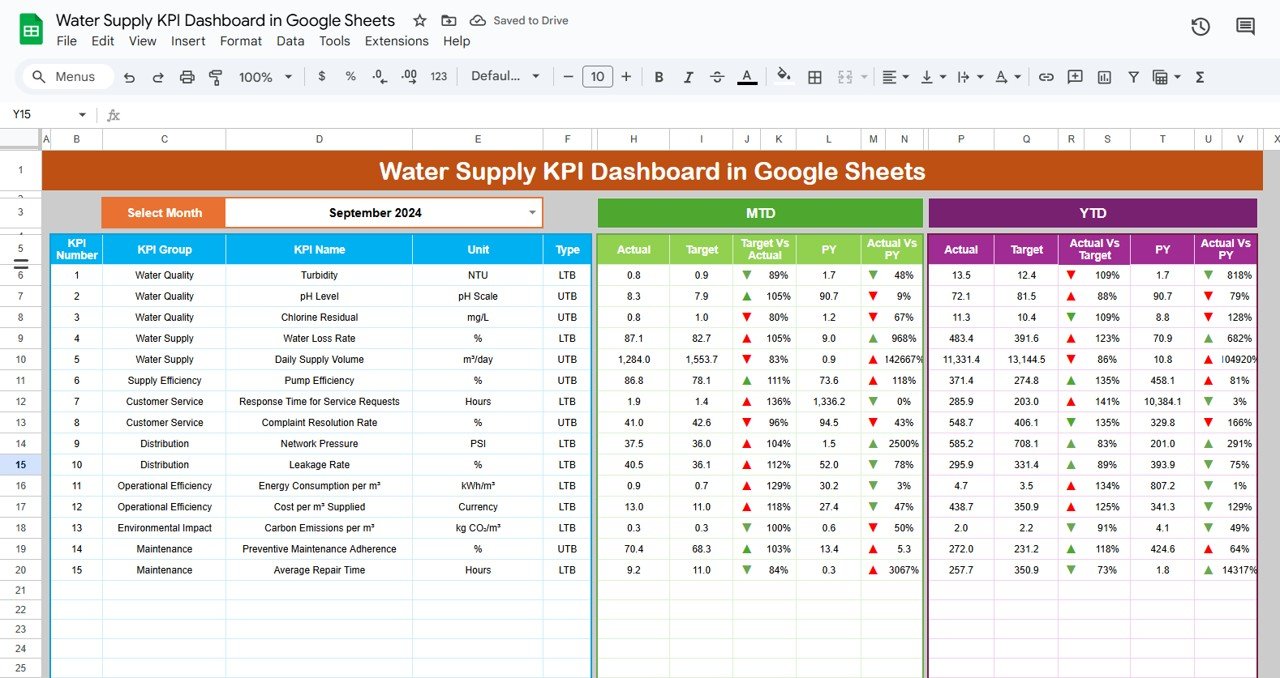Open the Data menu
Screen dimensions: 1280x678
pos(290,41)
